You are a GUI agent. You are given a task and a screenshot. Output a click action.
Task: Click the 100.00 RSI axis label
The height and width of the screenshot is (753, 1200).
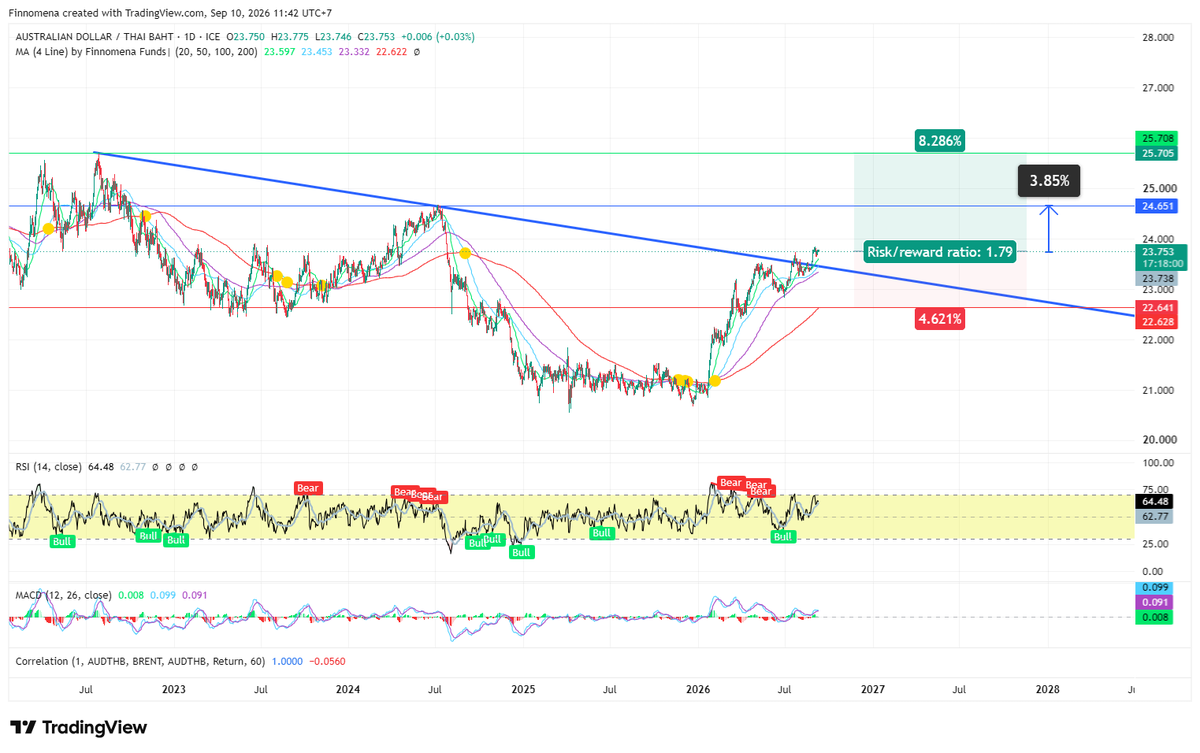click(1157, 463)
